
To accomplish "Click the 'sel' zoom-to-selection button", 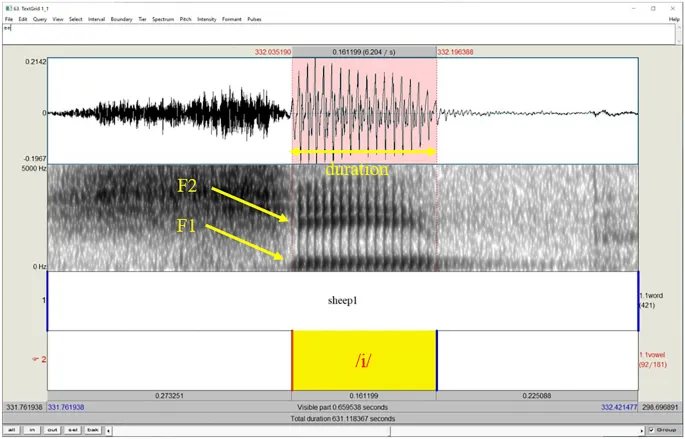I will pyautogui.click(x=72, y=430).
